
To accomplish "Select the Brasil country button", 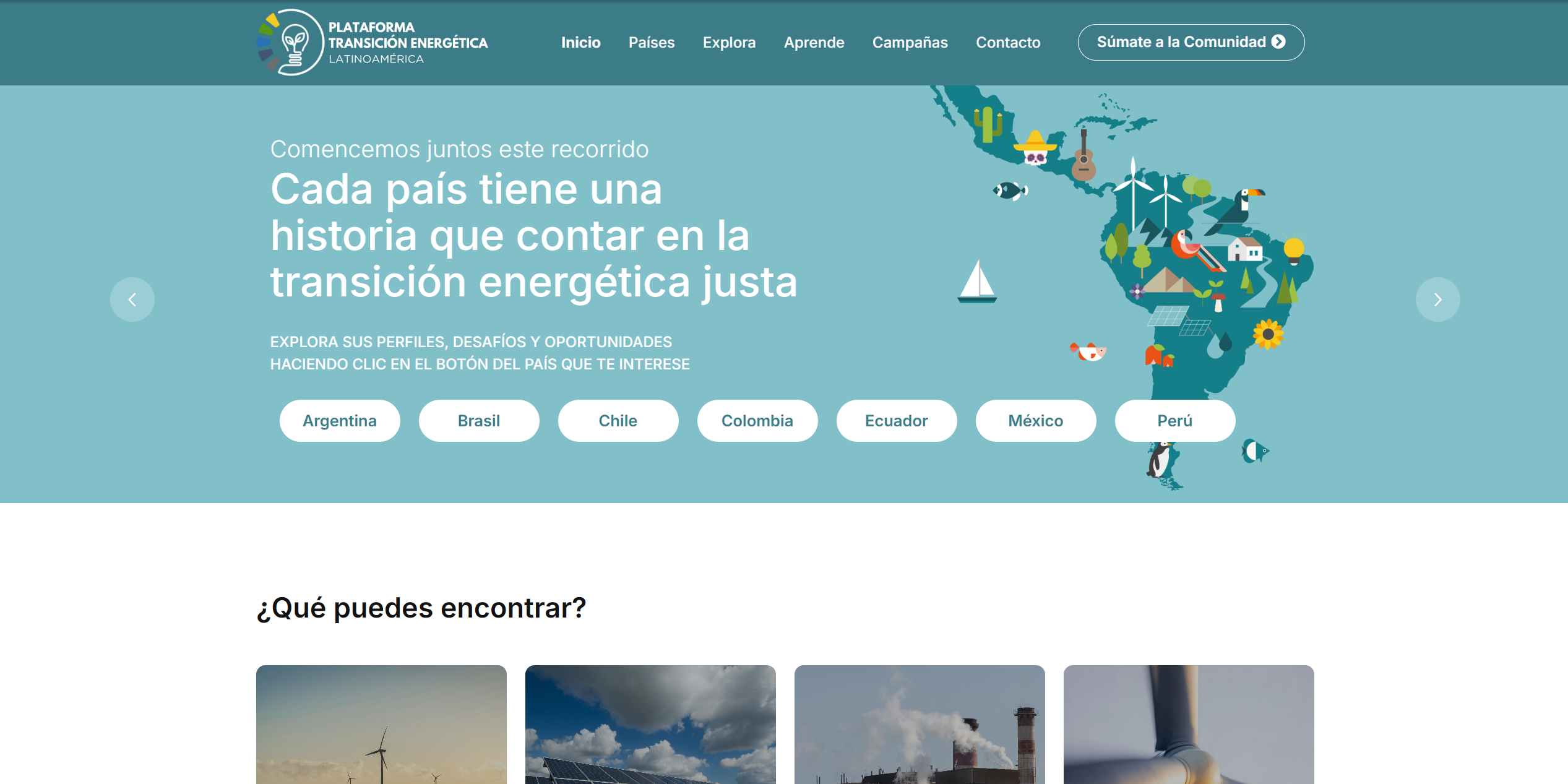I will tap(479, 421).
